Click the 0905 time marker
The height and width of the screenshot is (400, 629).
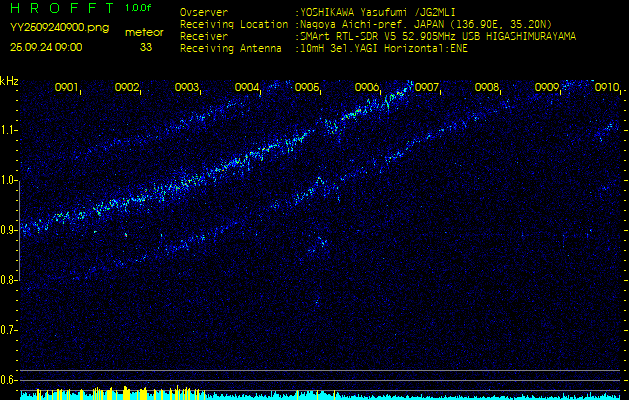[306, 87]
